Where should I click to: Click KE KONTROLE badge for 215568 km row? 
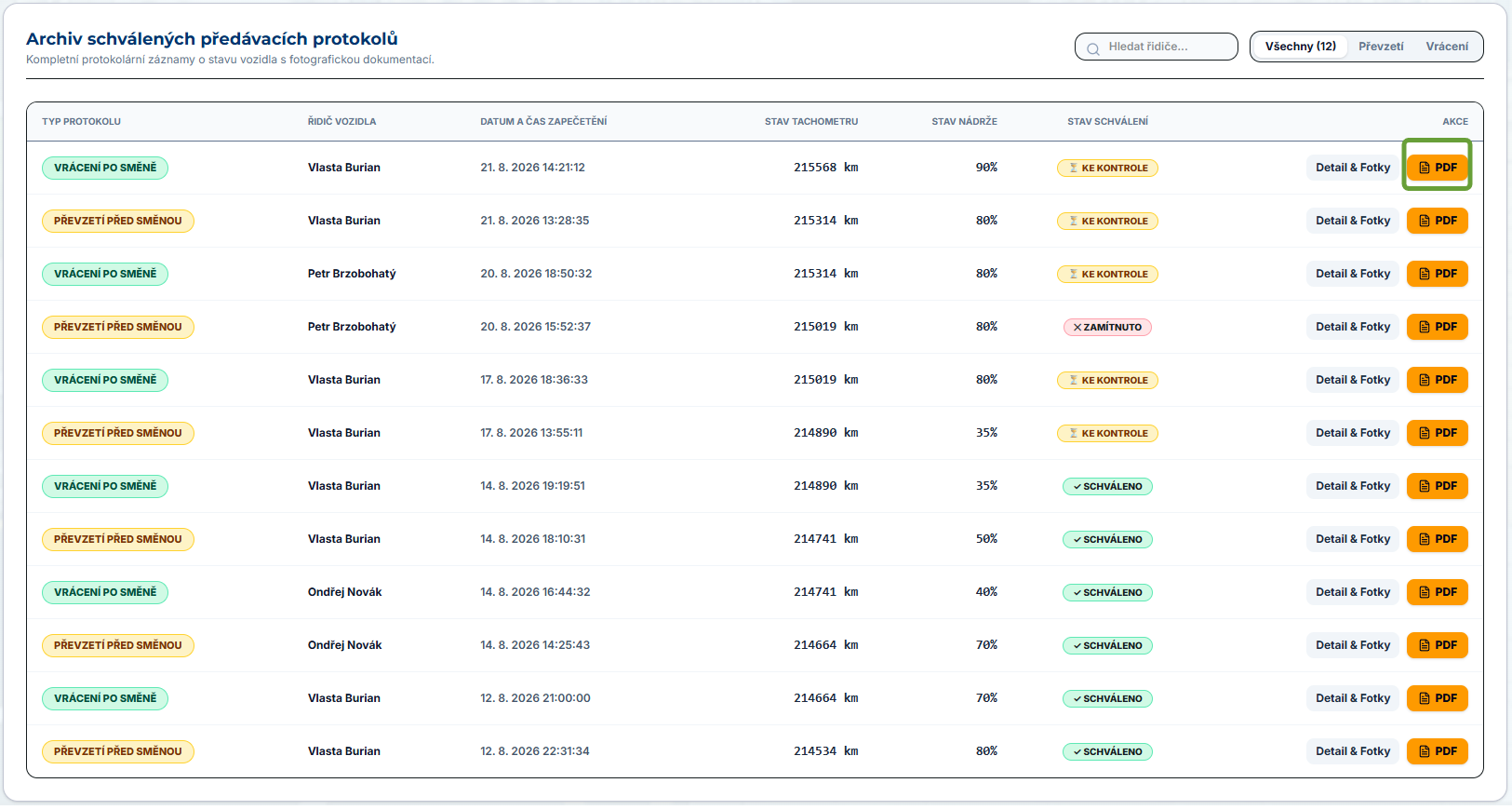(x=1107, y=168)
